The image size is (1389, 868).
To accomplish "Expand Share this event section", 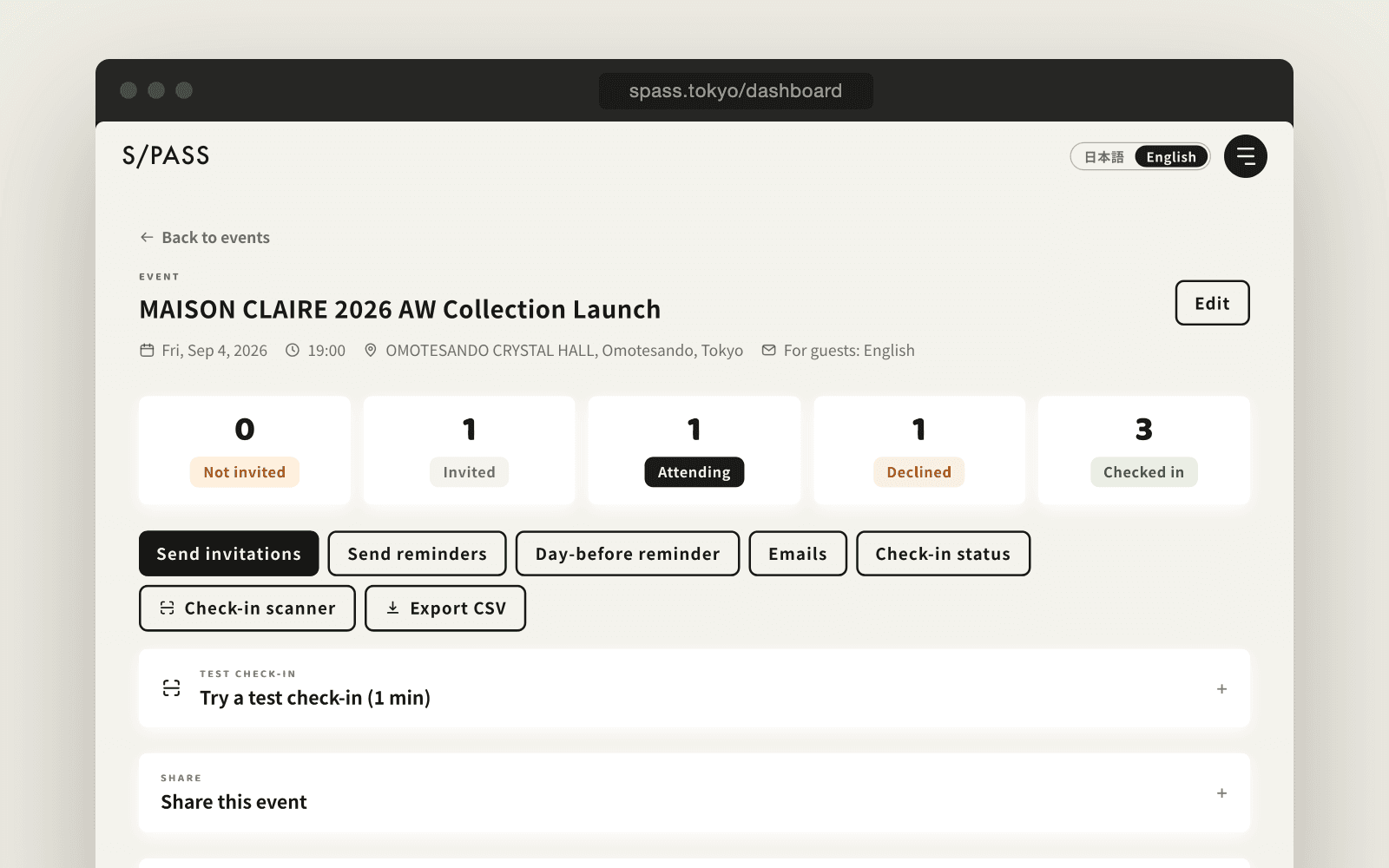I will pyautogui.click(x=1221, y=792).
